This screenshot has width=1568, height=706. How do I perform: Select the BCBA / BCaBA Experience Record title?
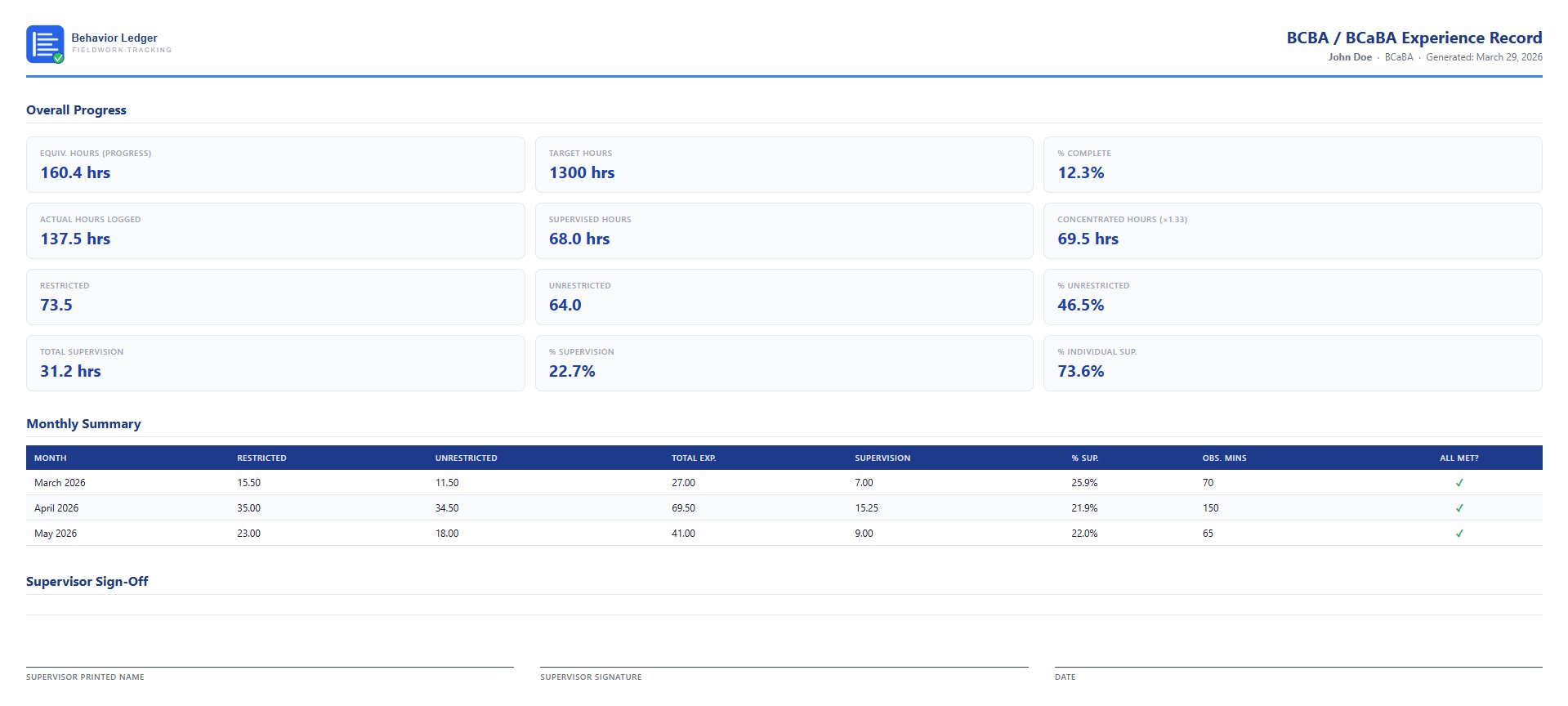(1414, 38)
